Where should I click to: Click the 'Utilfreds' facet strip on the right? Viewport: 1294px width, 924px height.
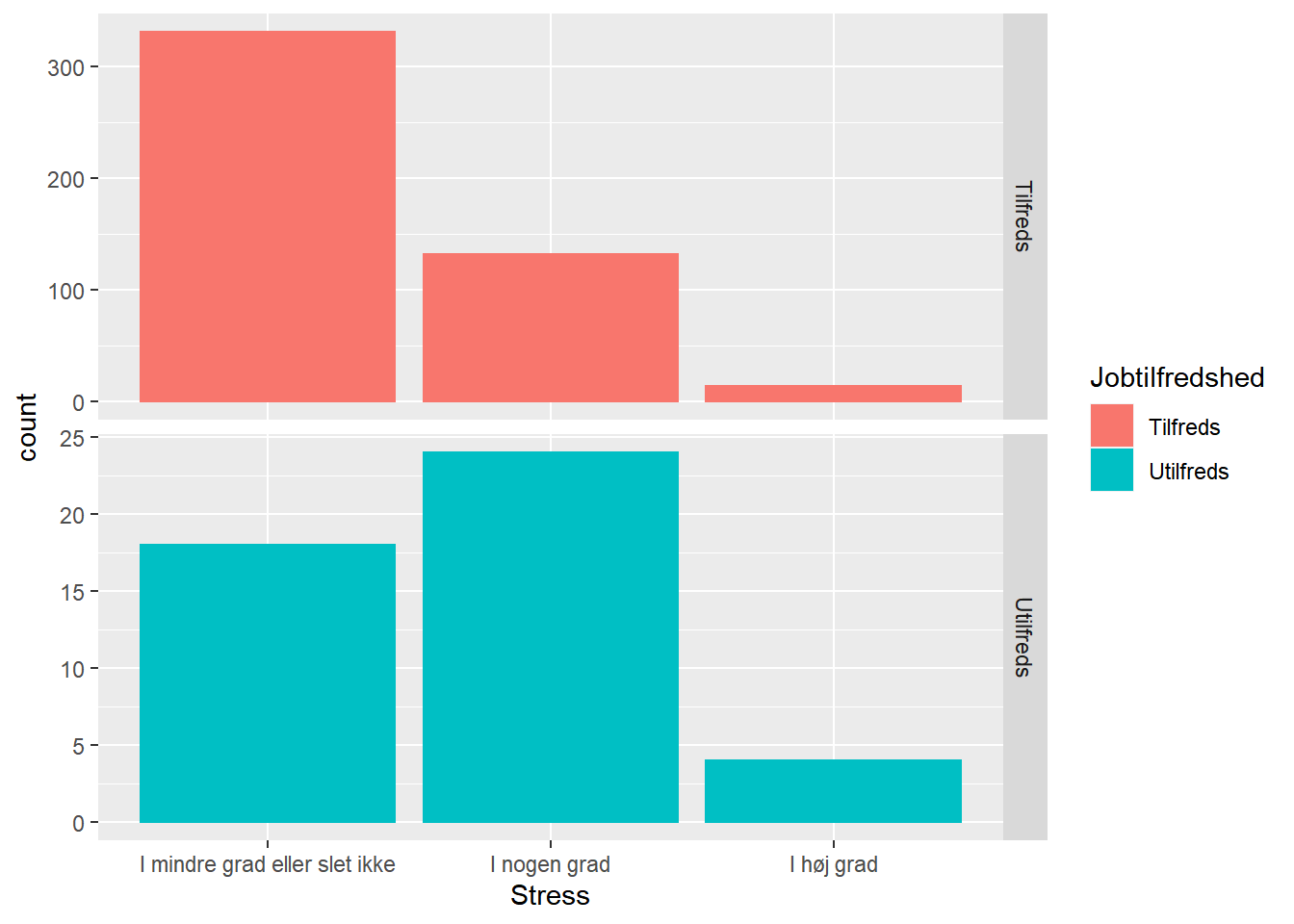coord(1024,637)
